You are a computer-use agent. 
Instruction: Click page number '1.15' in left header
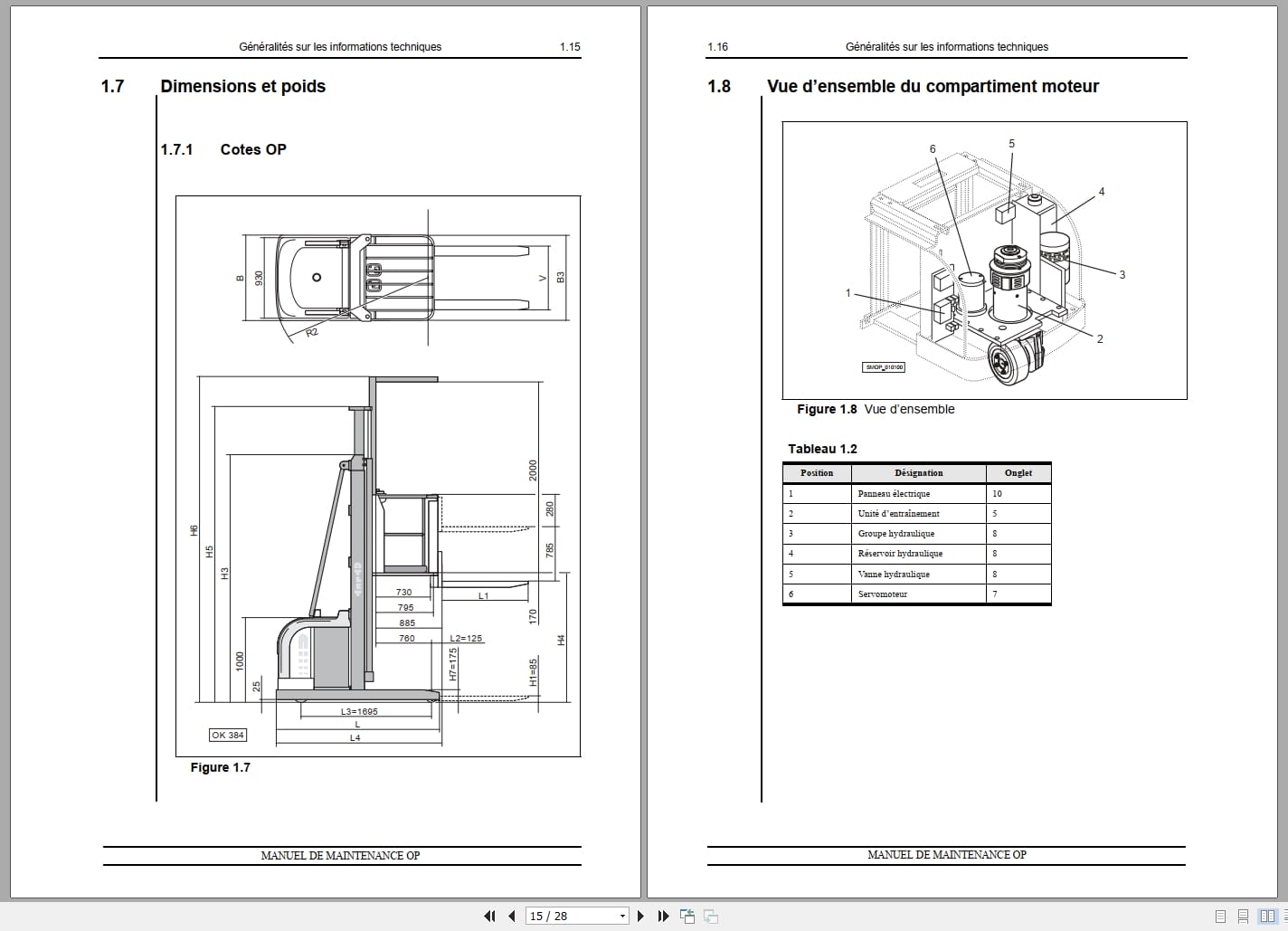(570, 47)
